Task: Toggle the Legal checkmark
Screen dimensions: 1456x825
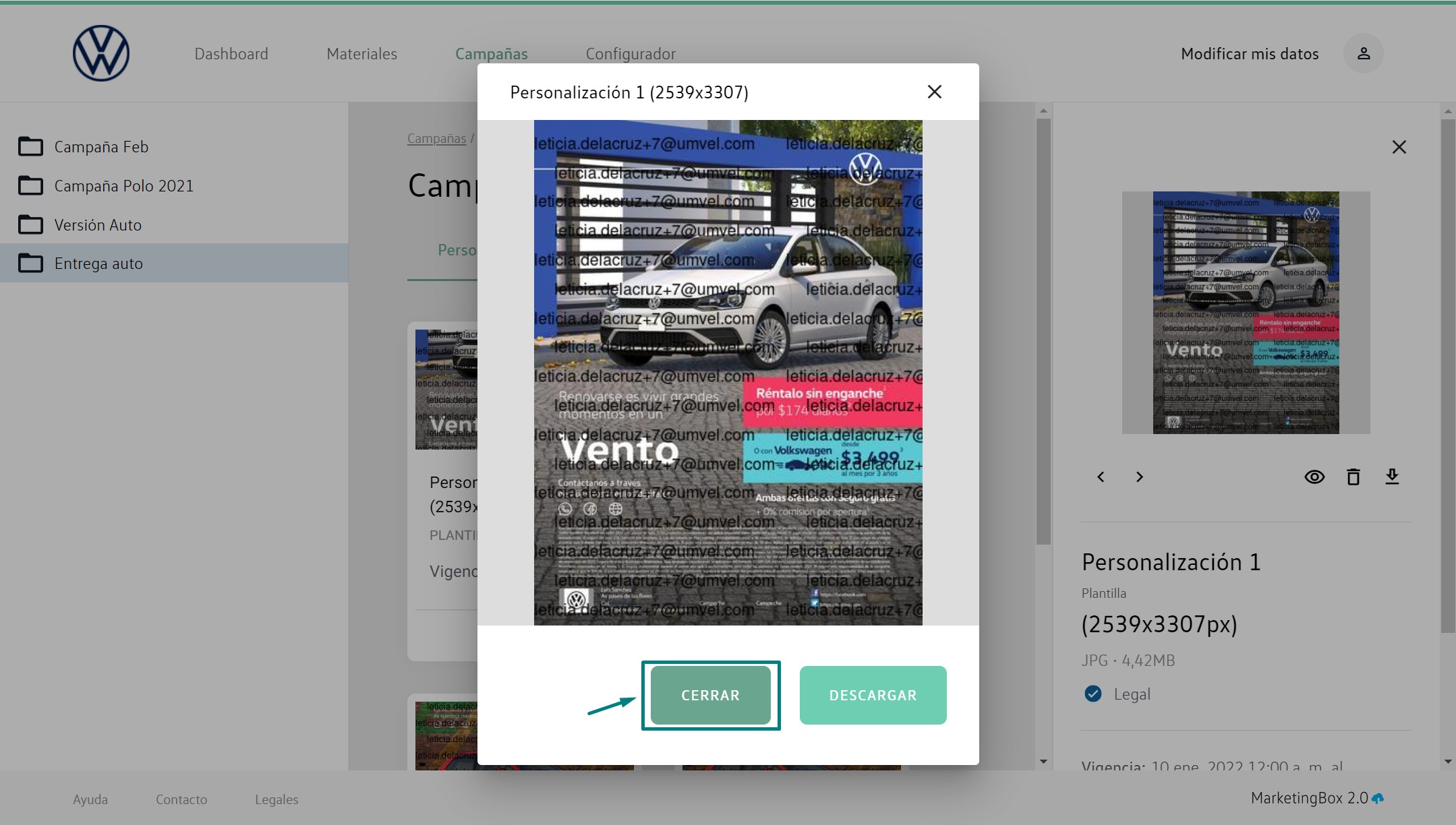Action: (1093, 694)
